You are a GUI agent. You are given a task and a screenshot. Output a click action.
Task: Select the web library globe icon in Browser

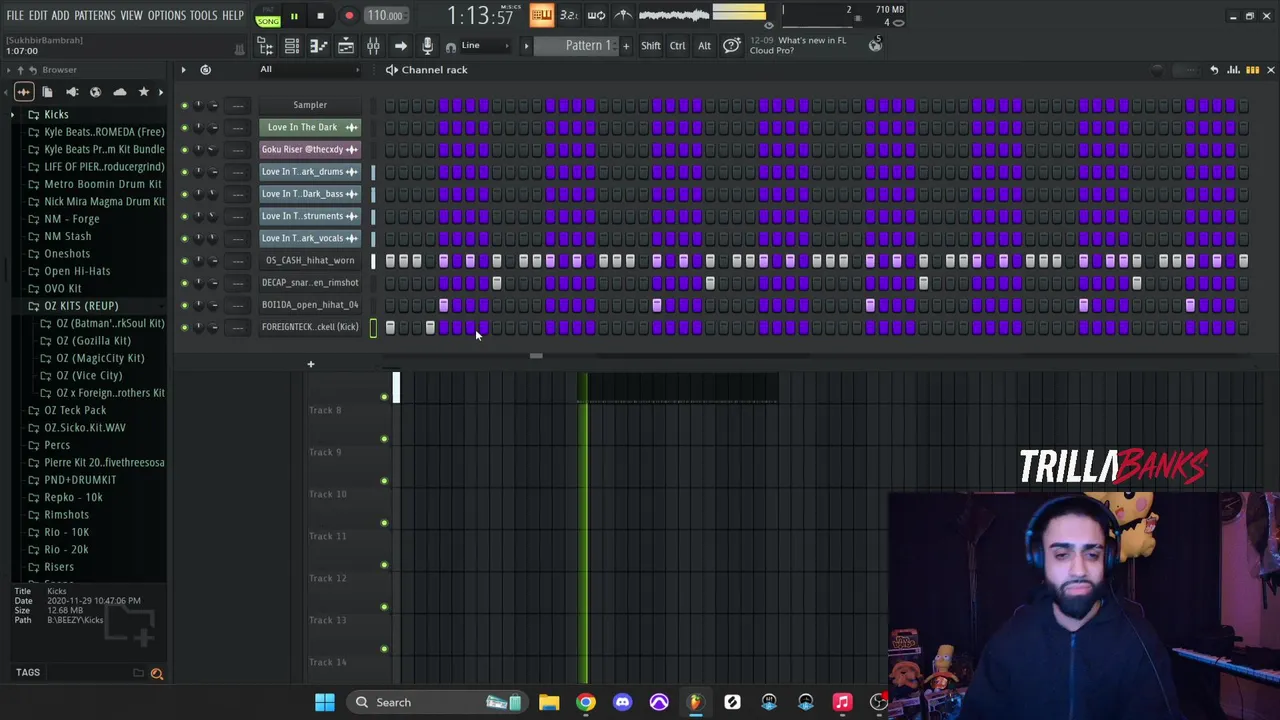[95, 92]
